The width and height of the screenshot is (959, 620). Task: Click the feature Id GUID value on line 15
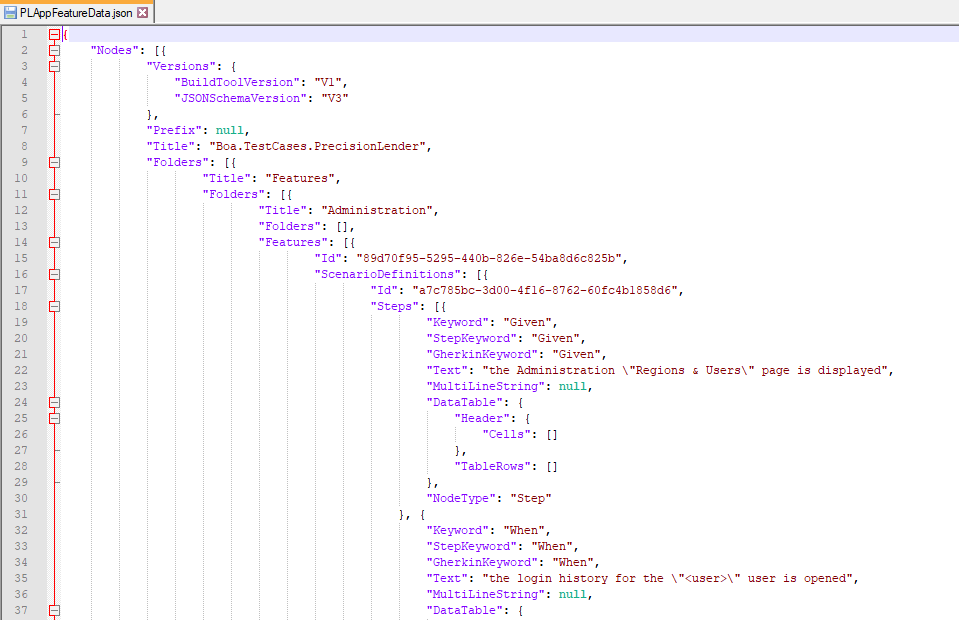[x=490, y=258]
